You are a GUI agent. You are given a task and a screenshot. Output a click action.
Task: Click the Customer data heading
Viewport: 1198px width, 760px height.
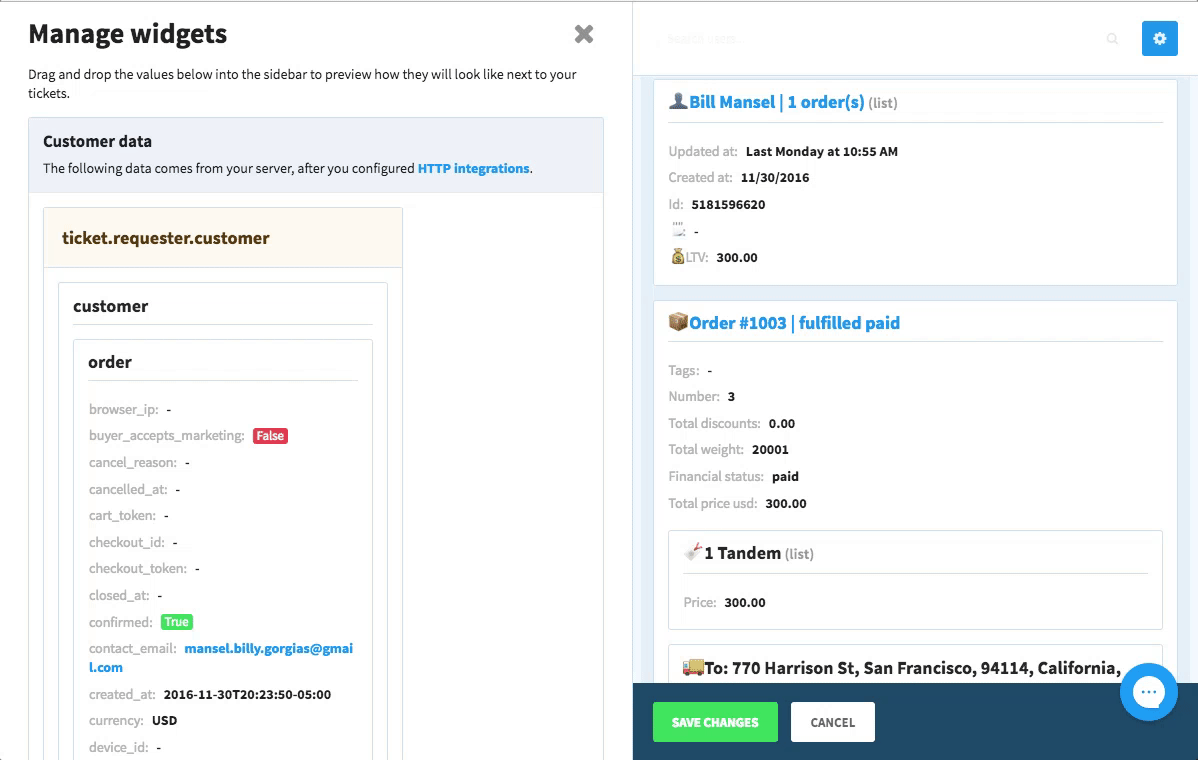[97, 141]
